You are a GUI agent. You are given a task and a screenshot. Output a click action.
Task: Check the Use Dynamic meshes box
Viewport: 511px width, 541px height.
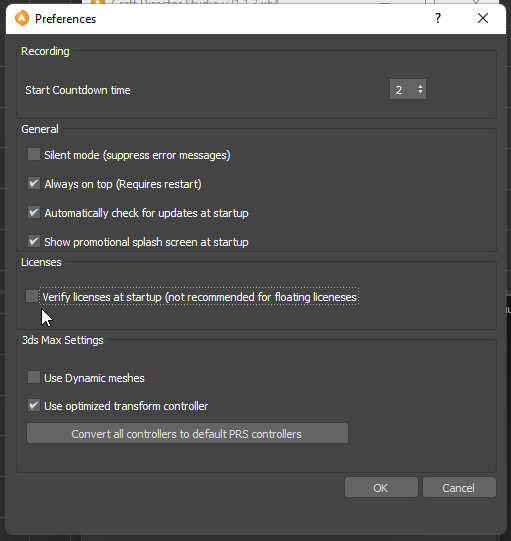point(34,377)
